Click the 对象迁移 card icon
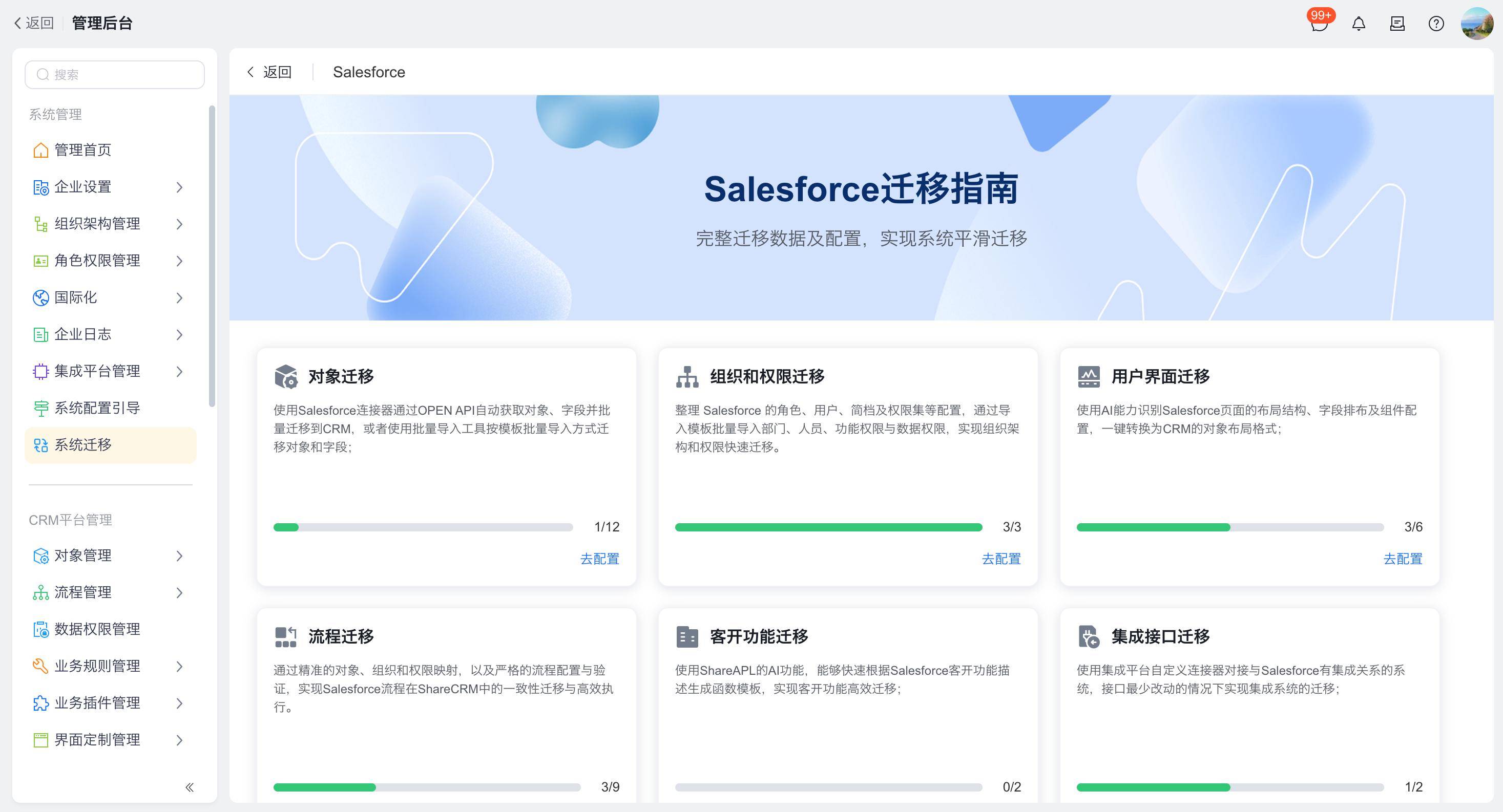1503x812 pixels. [x=286, y=376]
